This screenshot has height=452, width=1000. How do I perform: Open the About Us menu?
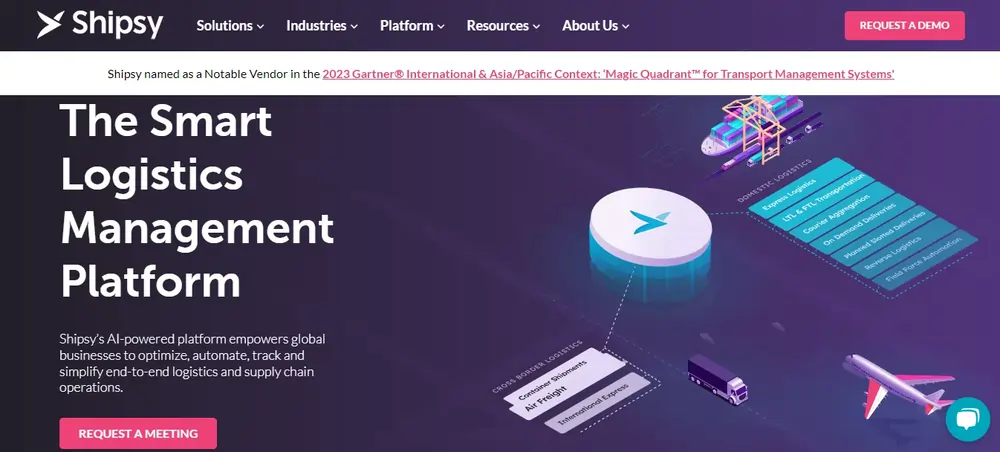coord(596,26)
